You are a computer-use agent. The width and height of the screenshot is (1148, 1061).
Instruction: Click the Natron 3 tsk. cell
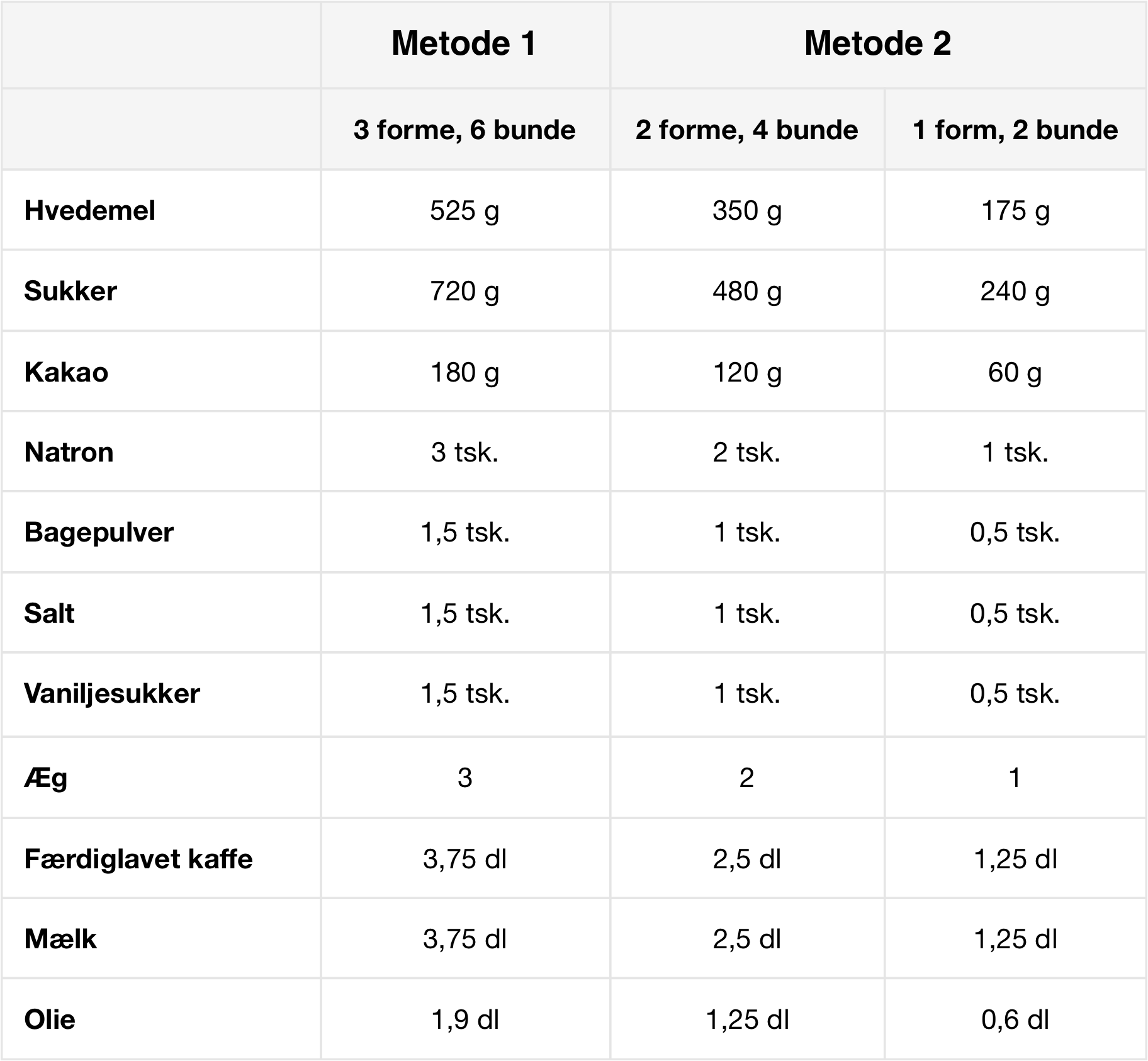tap(464, 452)
